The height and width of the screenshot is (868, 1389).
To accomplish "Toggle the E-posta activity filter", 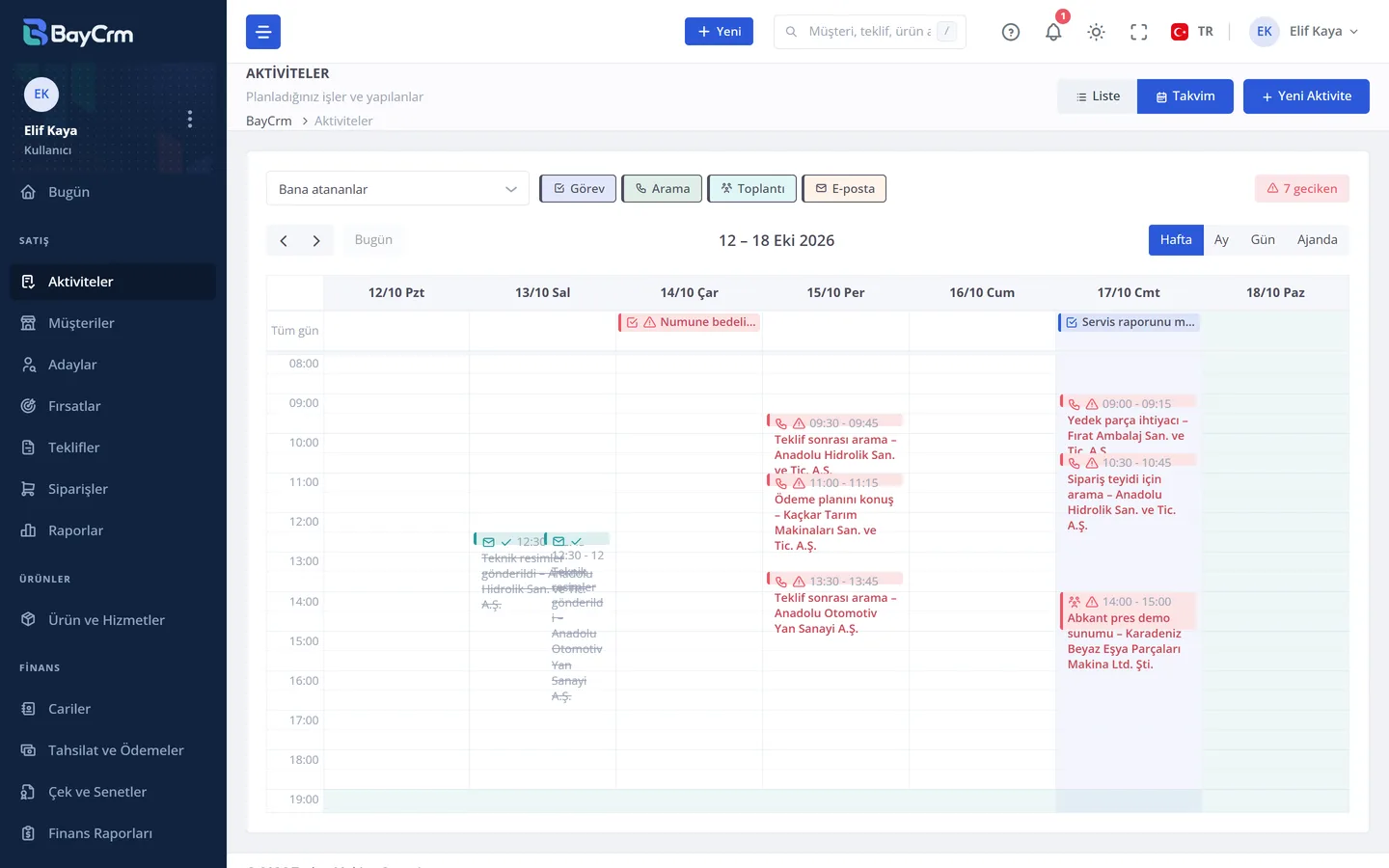I will 844,189.
